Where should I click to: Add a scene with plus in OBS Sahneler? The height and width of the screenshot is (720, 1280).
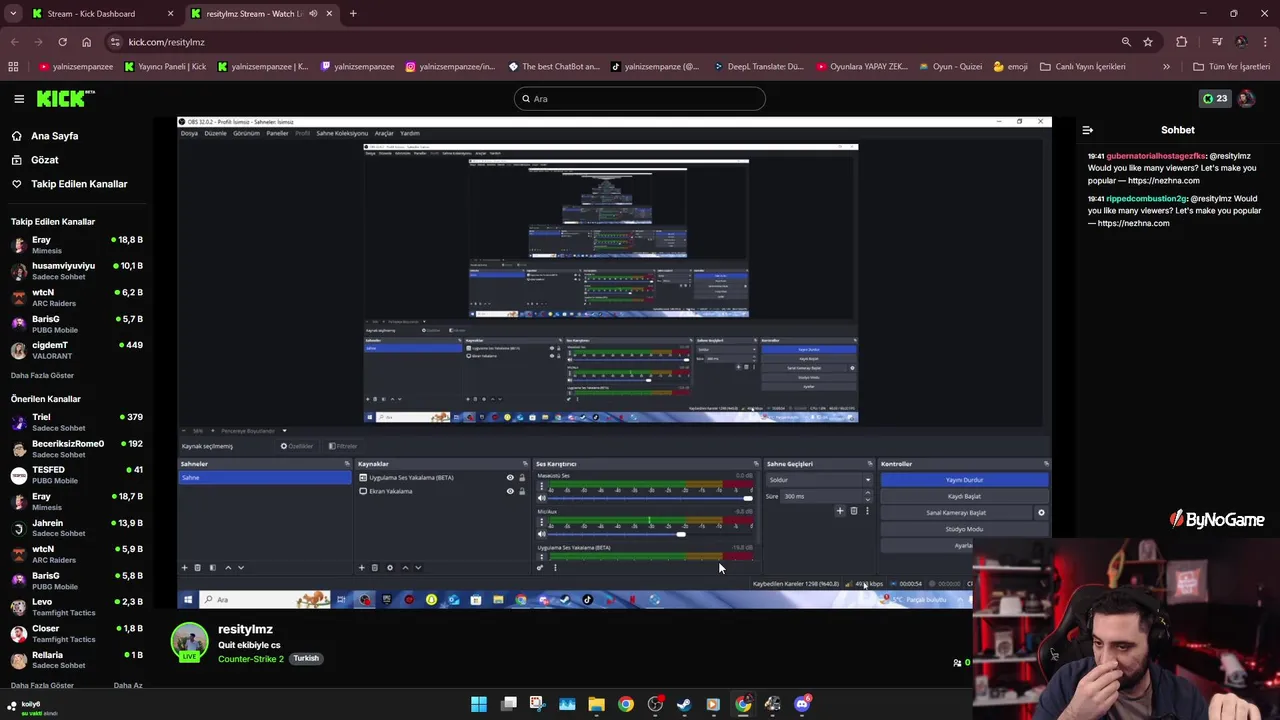tap(184, 568)
